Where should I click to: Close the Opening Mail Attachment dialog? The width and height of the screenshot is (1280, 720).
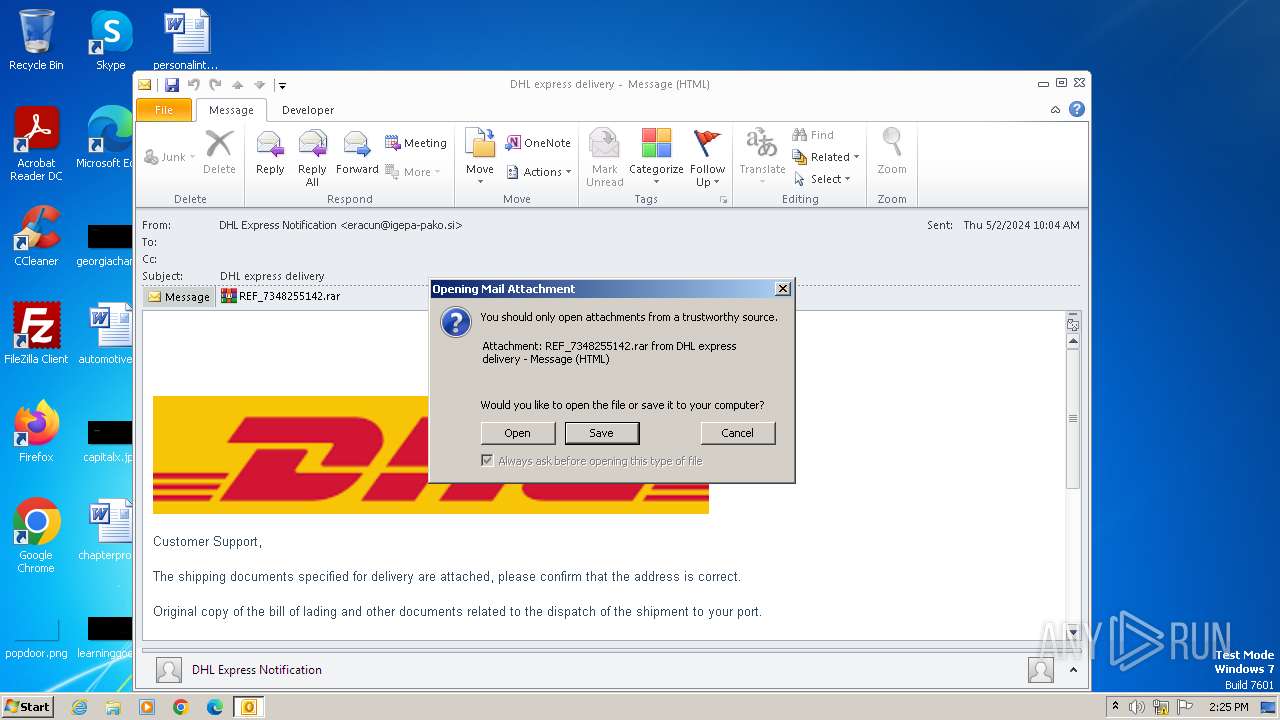pyautogui.click(x=783, y=288)
